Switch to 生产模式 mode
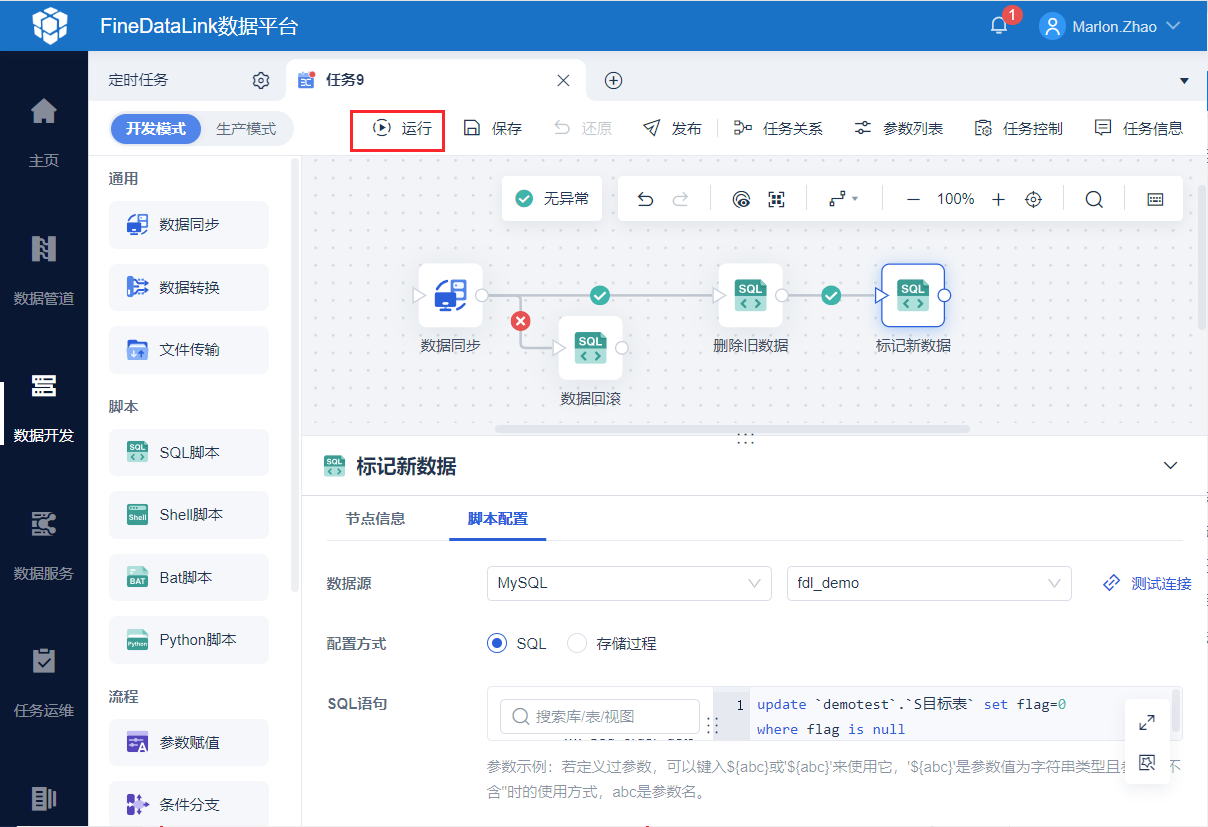1208x827 pixels. click(x=246, y=129)
